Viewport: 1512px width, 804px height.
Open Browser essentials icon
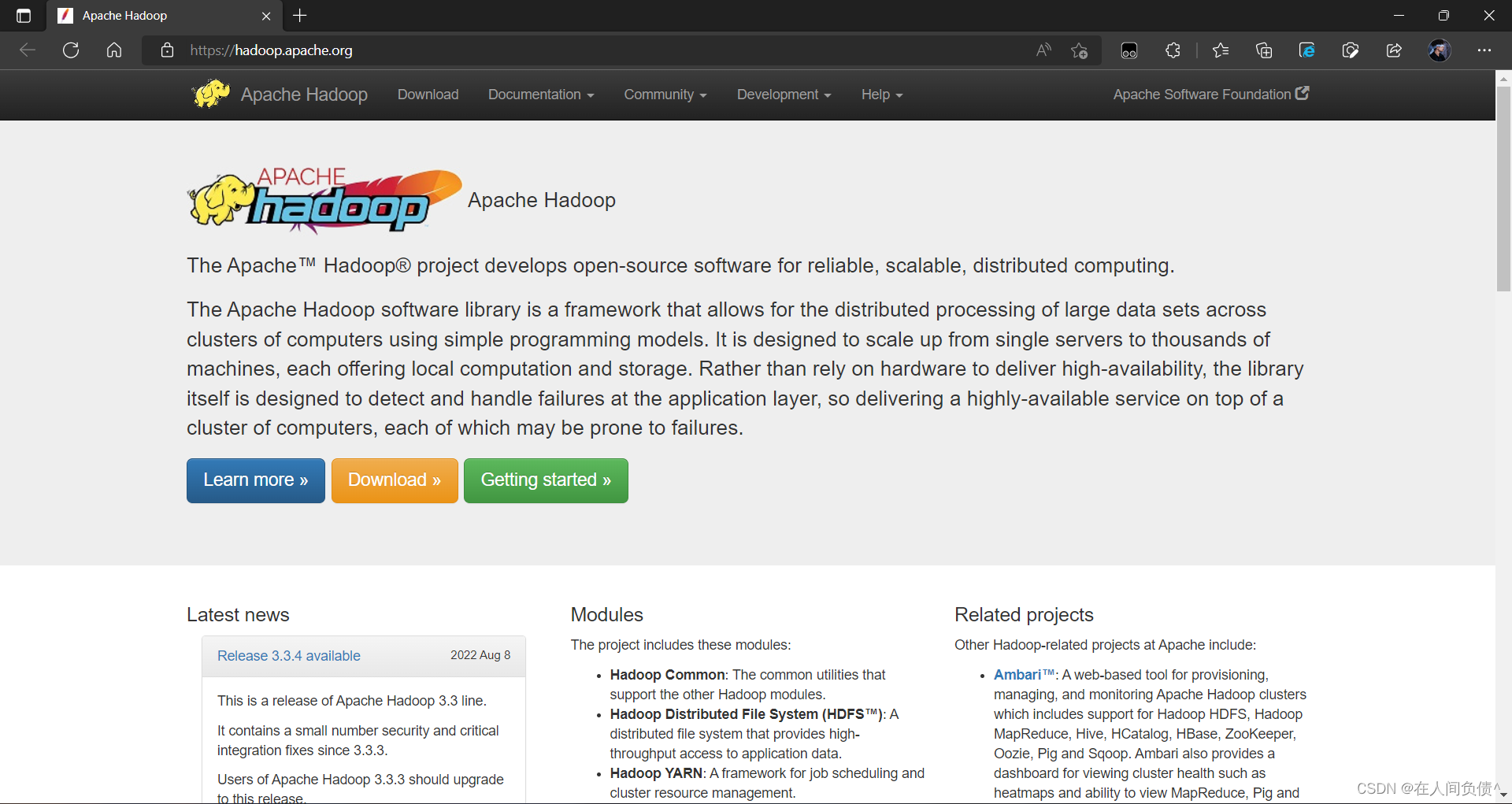click(1351, 50)
